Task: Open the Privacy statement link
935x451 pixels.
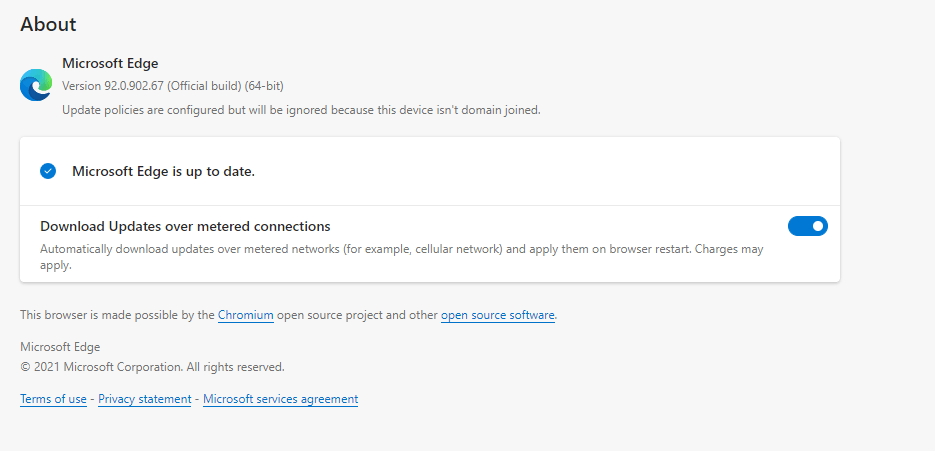Action: pyautogui.click(x=145, y=399)
